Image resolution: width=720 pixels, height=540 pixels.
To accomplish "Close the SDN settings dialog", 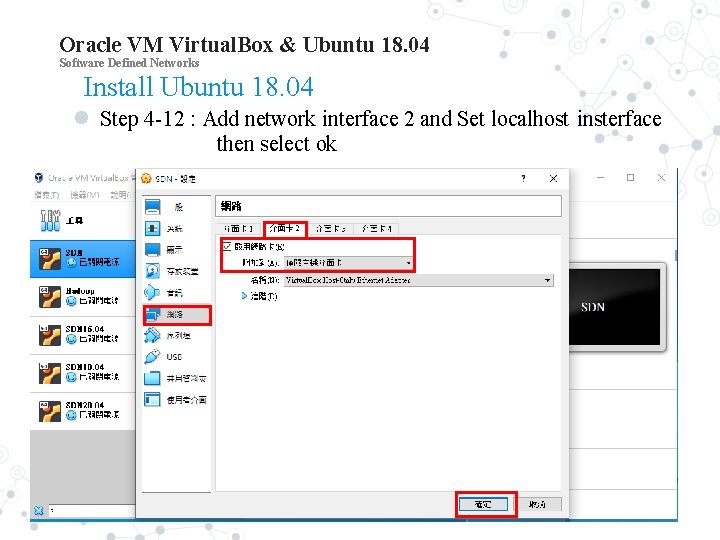I will coord(553,178).
